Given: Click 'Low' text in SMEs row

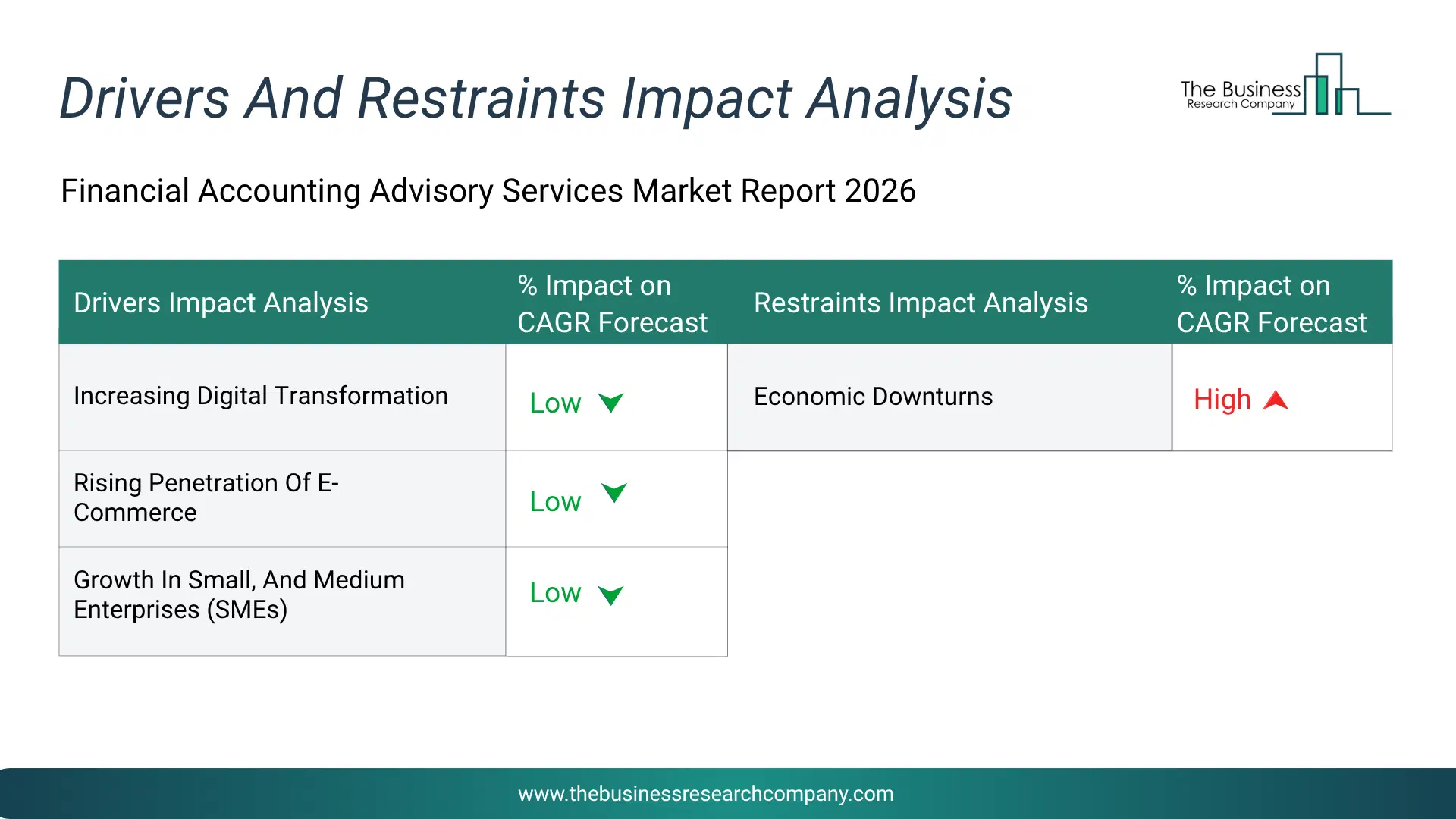Looking at the screenshot, I should click(x=555, y=593).
